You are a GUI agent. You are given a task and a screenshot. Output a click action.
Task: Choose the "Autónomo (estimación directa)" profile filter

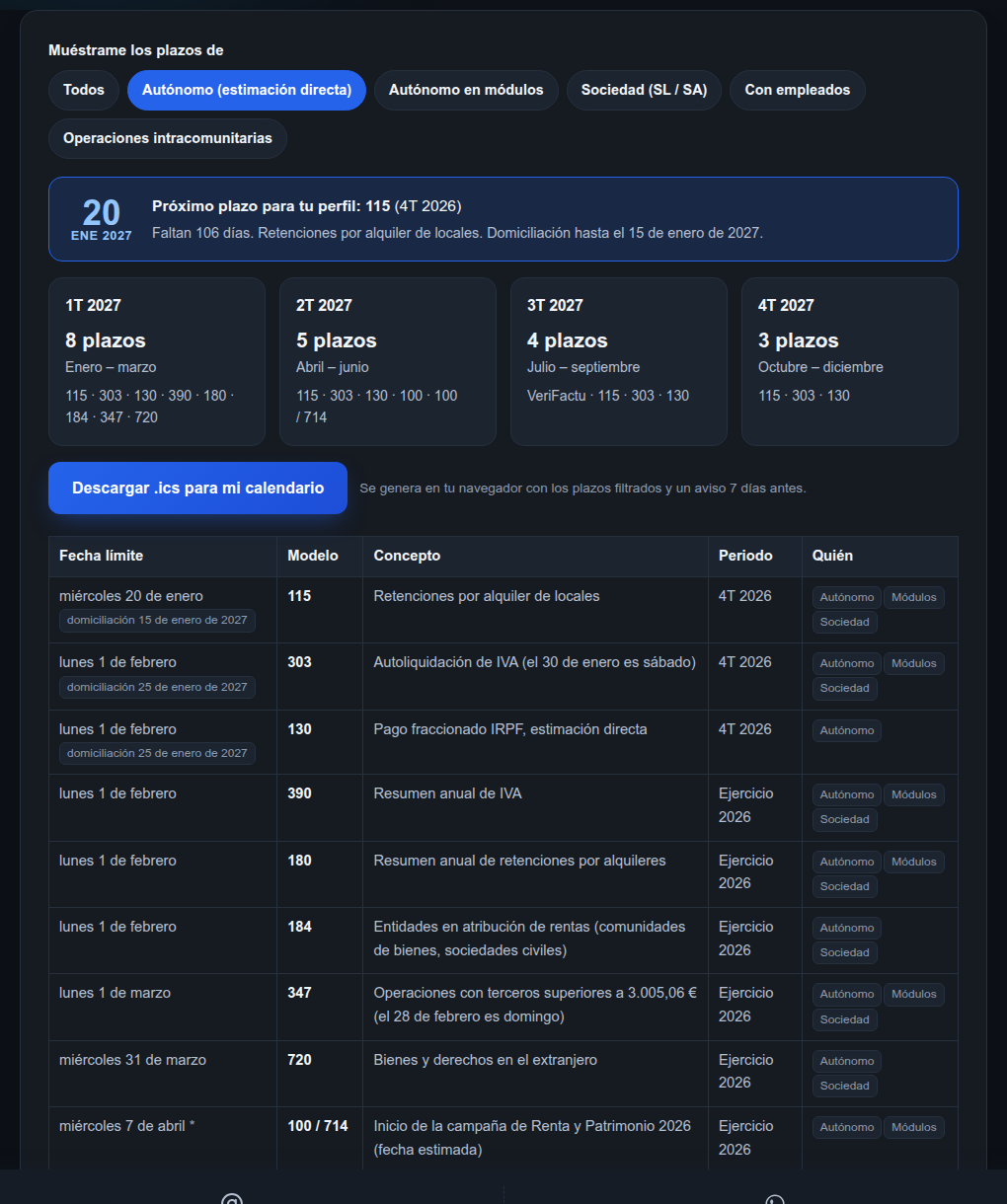pos(247,90)
